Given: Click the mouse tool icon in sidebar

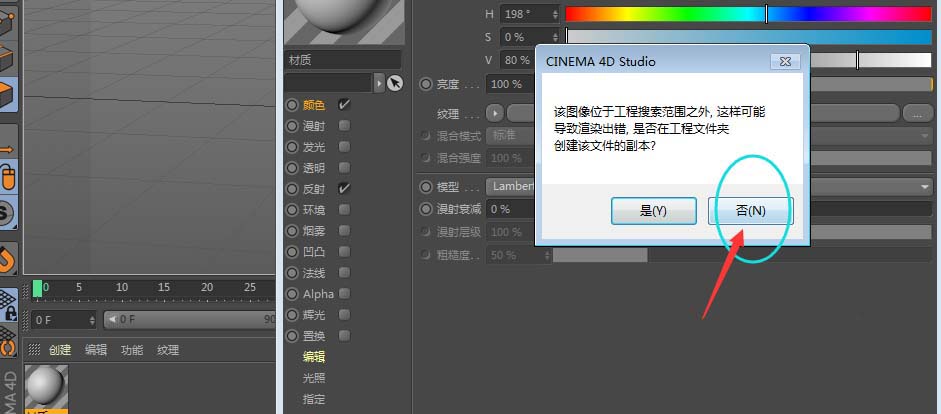Looking at the screenshot, I should (x=8, y=177).
